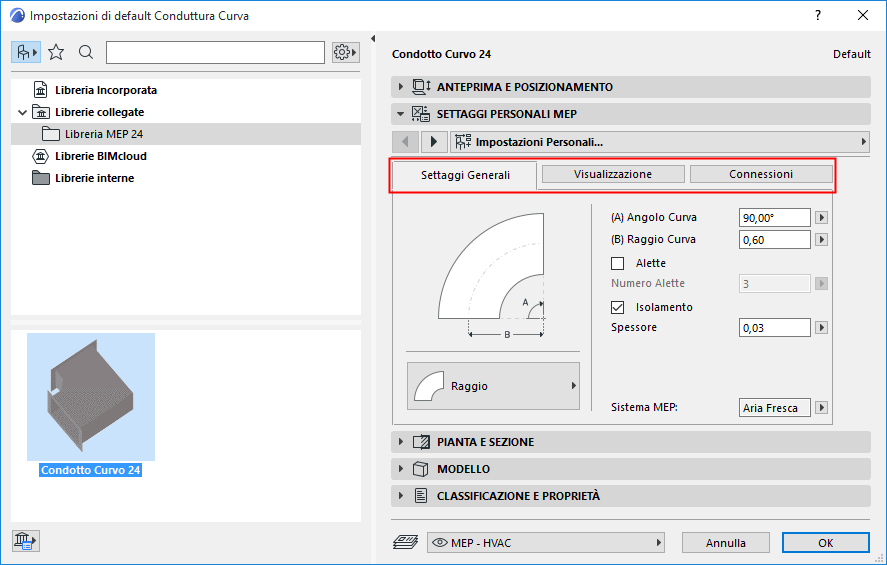Collapse the left library panel arrow

coord(373,38)
